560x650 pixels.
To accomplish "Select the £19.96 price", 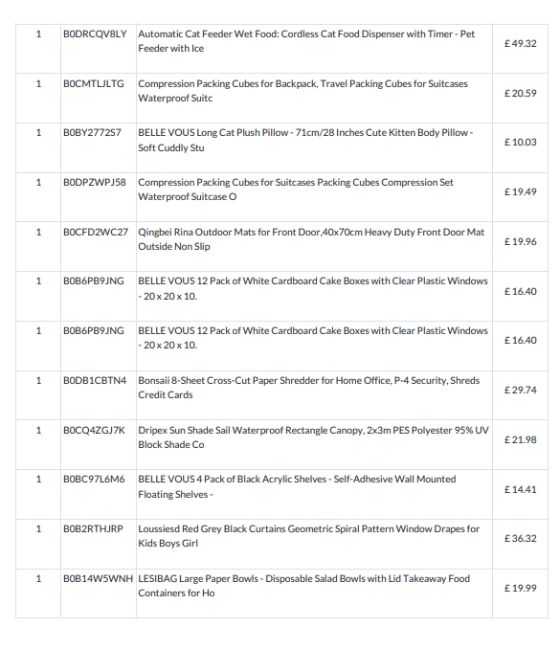I will pyautogui.click(x=520, y=242).
